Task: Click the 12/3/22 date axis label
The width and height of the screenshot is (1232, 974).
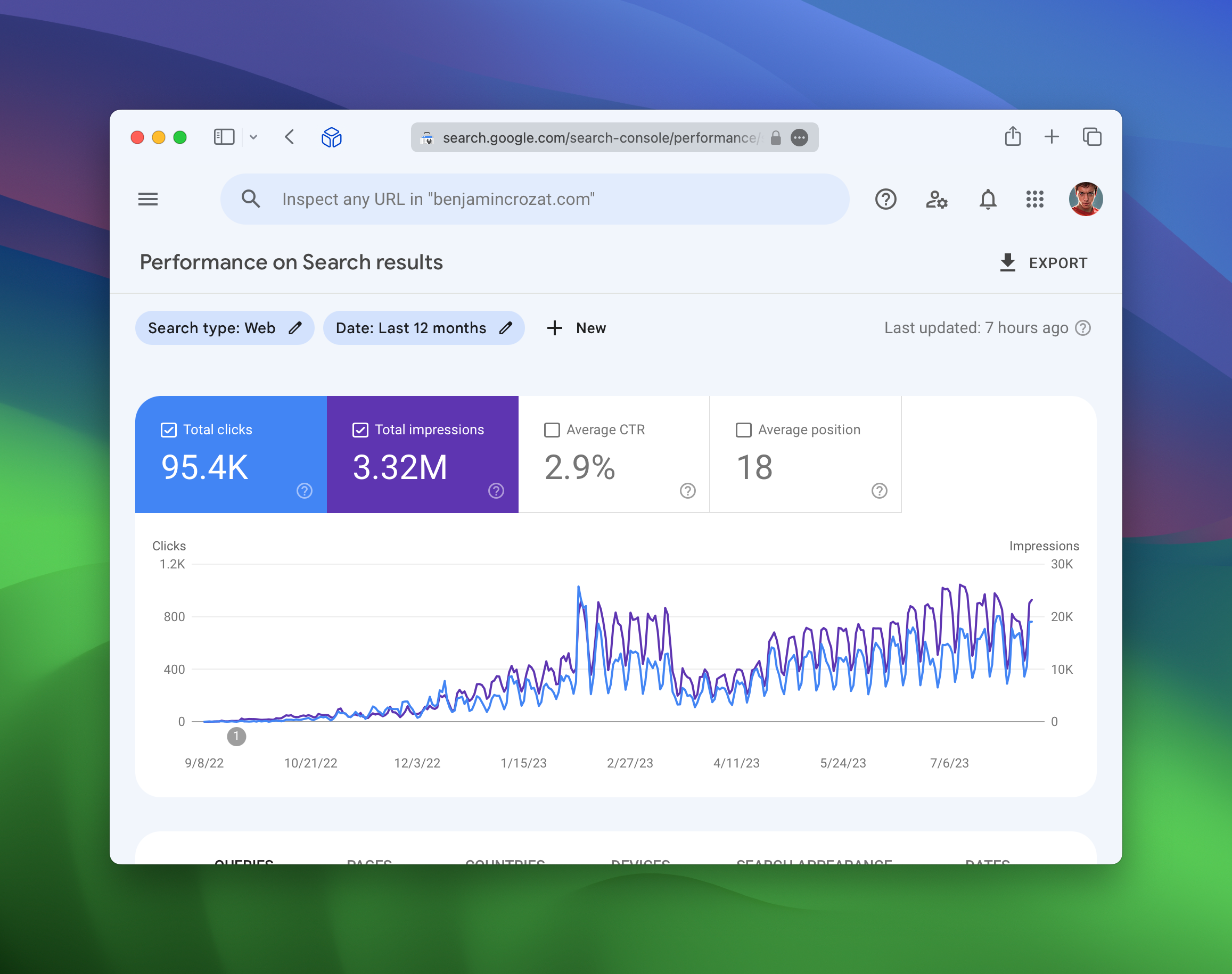Action: (x=417, y=763)
